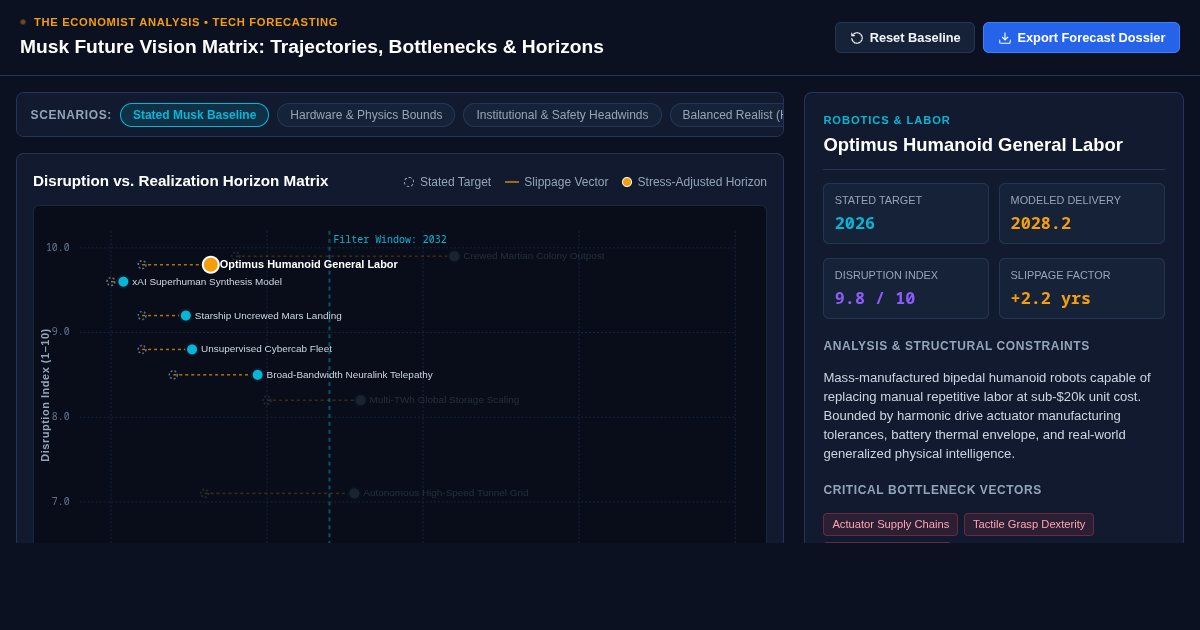
Task: Click the dimmed Crewed Martian Colony Outpost point
Action: (x=454, y=256)
